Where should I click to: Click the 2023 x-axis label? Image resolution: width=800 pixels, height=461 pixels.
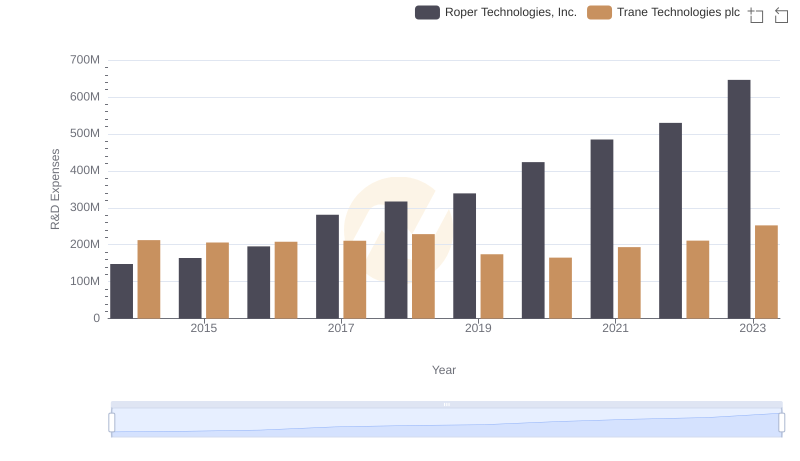pos(753,328)
